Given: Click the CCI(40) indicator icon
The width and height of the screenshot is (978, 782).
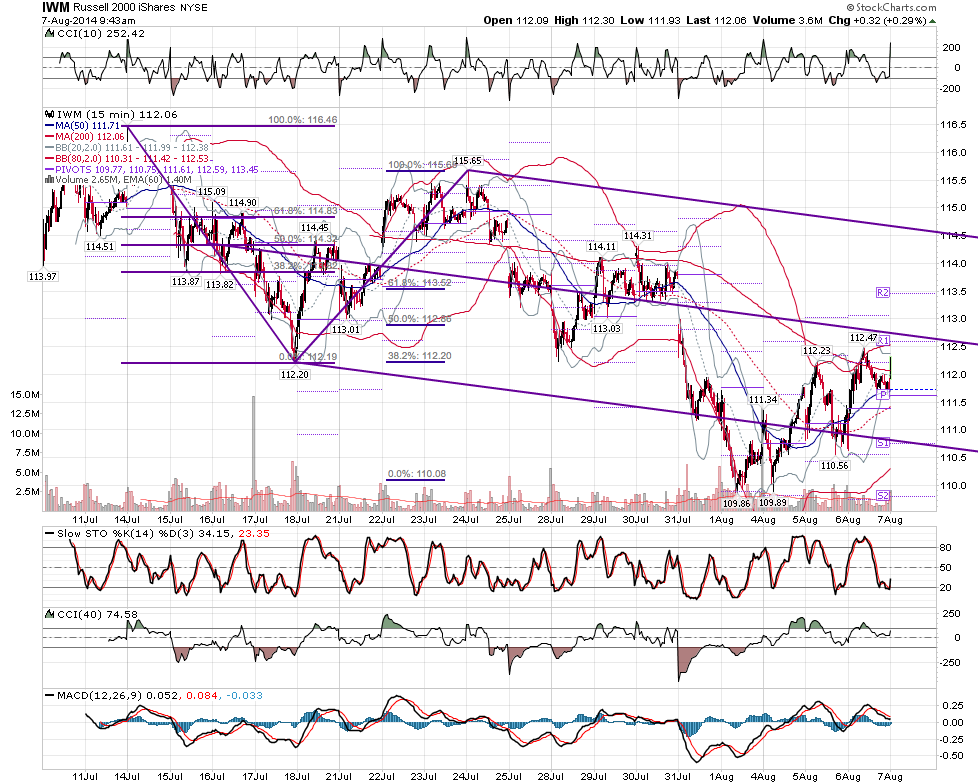Looking at the screenshot, I should [x=49, y=614].
